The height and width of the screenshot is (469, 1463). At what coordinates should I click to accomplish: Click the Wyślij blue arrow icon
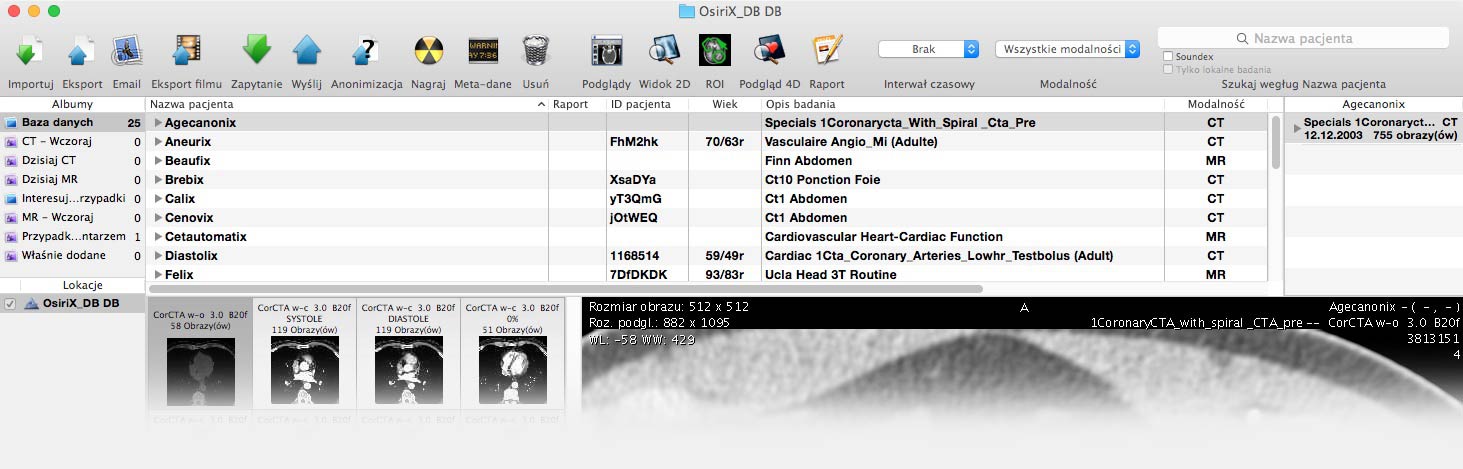306,50
